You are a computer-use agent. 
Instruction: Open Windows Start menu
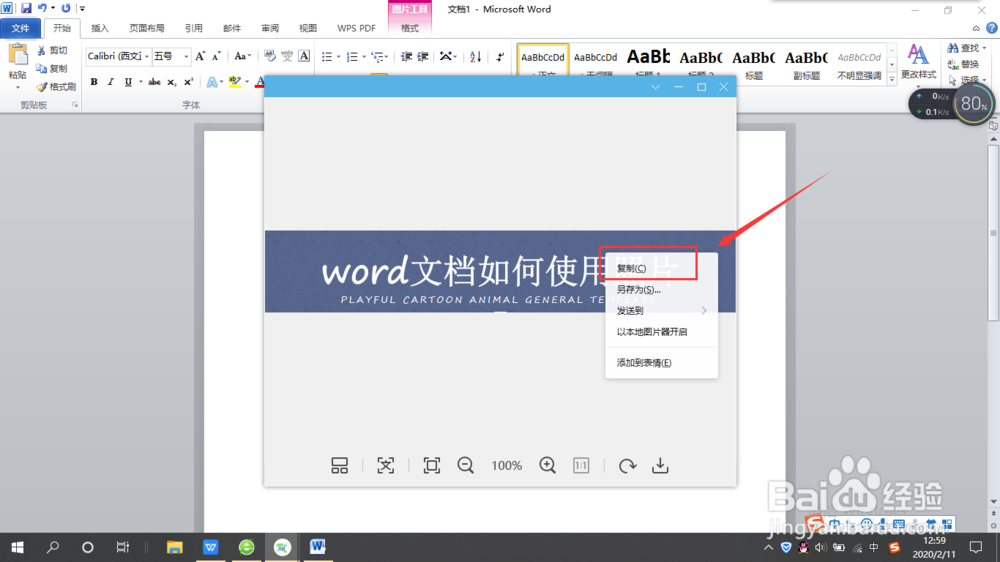pyautogui.click(x=18, y=547)
